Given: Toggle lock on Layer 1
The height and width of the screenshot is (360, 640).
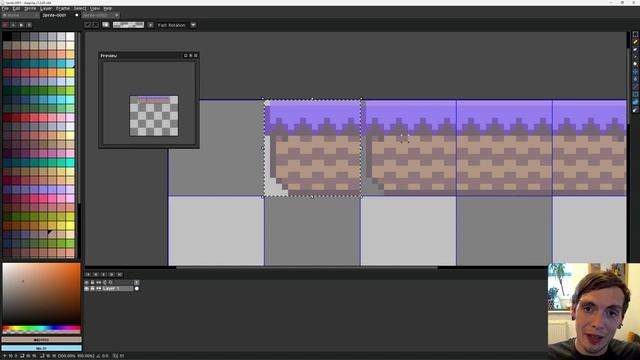Looking at the screenshot, I should pyautogui.click(x=93, y=289).
